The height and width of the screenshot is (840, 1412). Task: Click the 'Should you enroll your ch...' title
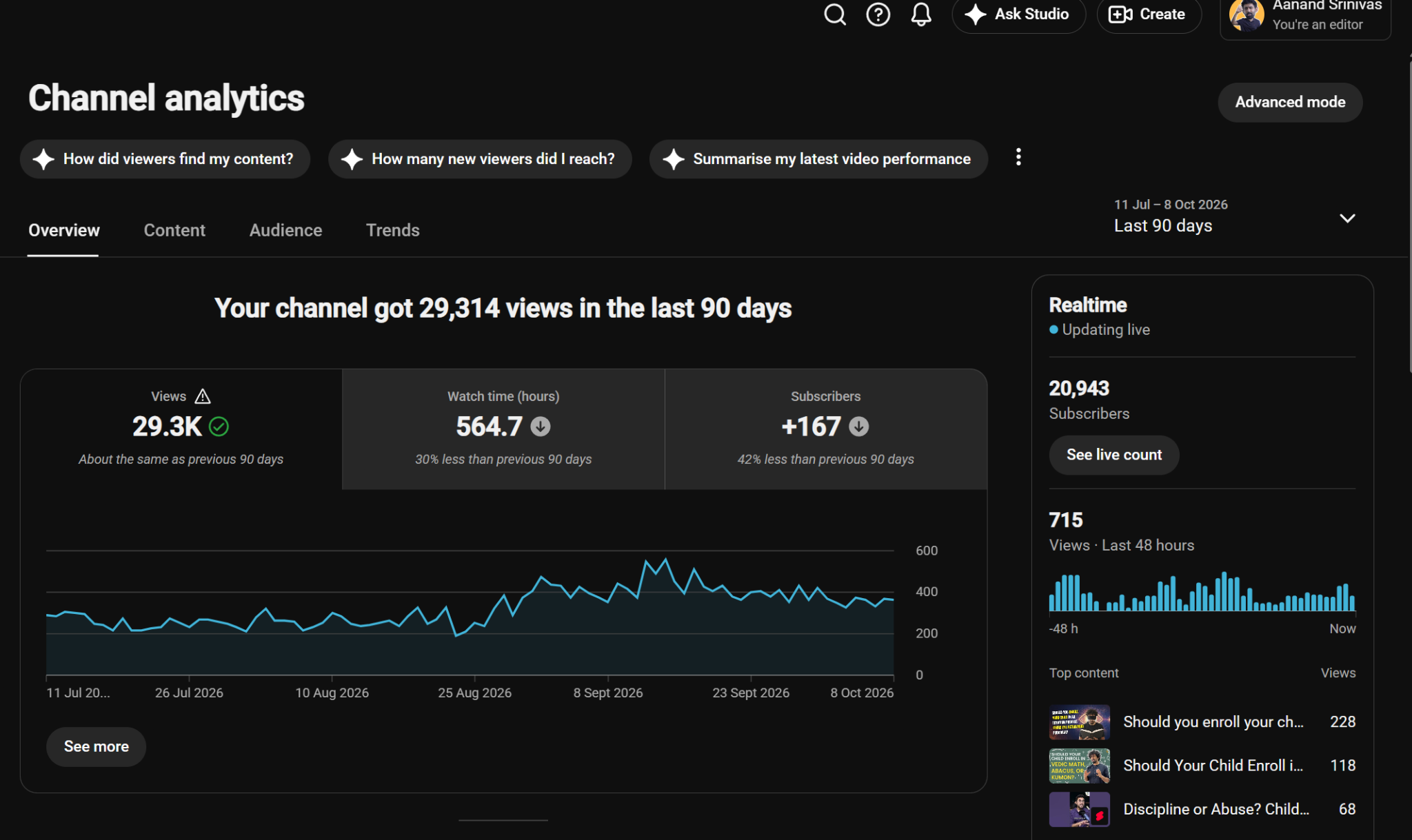click(x=1213, y=722)
